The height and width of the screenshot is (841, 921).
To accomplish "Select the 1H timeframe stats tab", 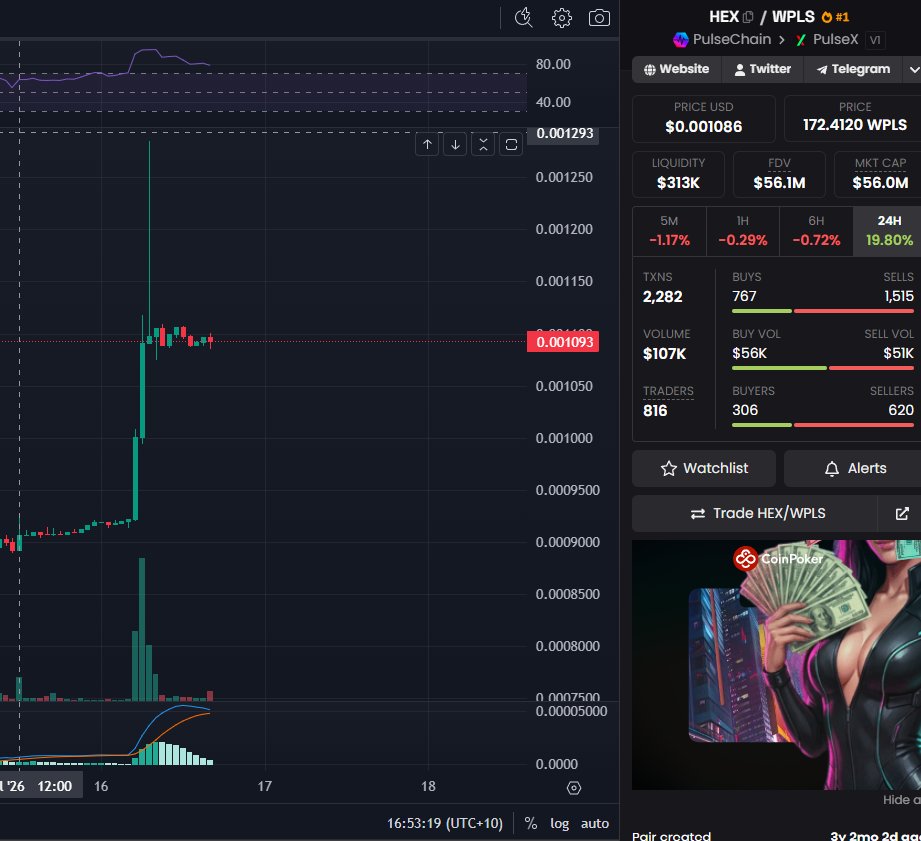I will 742,231.
